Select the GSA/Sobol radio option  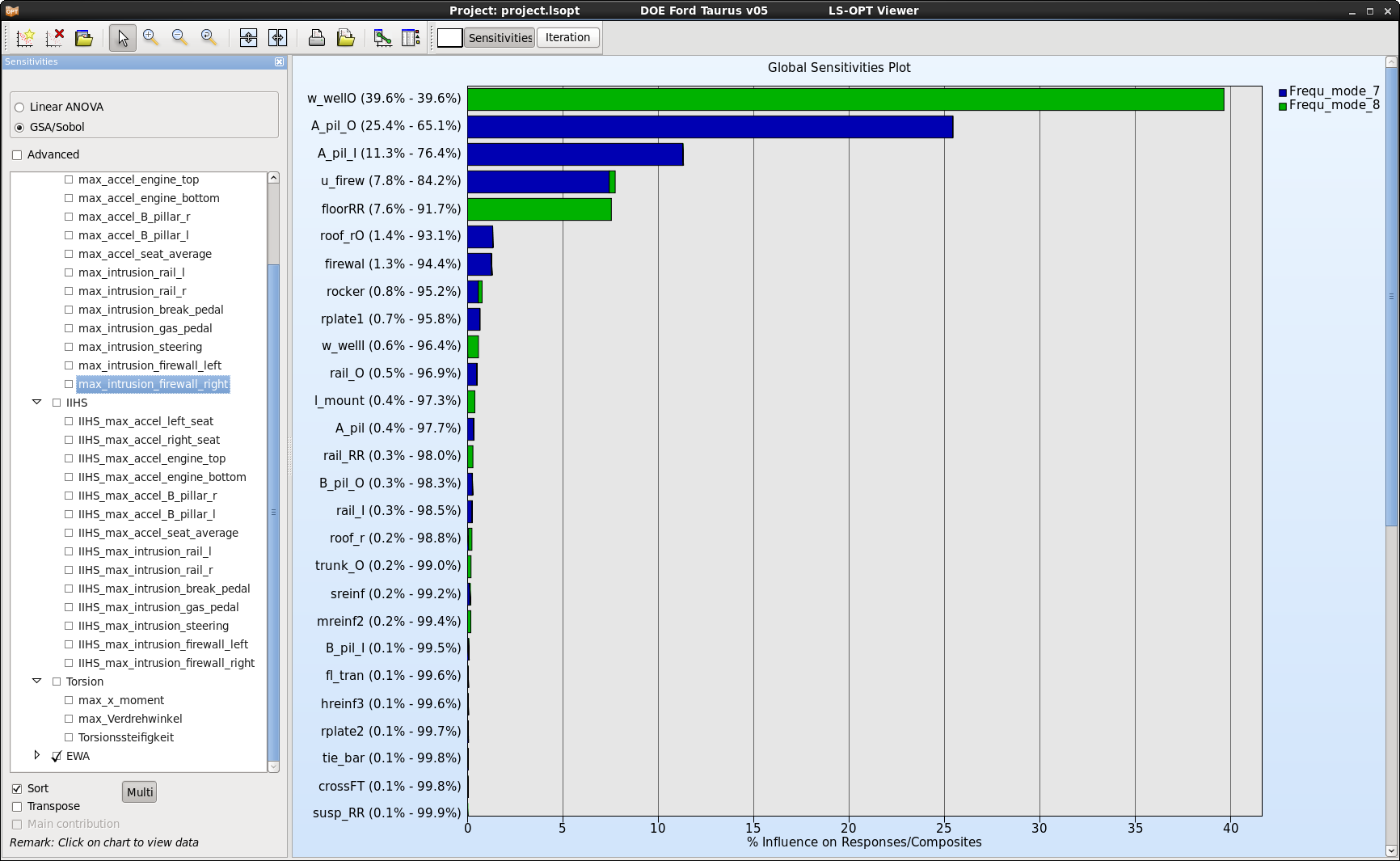pyautogui.click(x=19, y=128)
